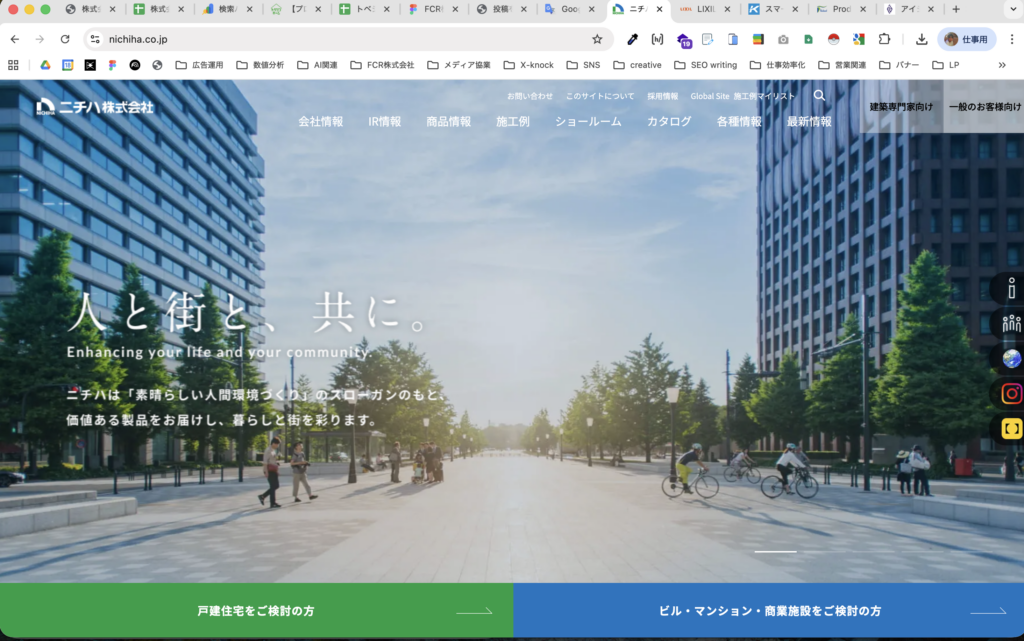Click 戸建住宅をご検討の方 green button

tap(255, 610)
